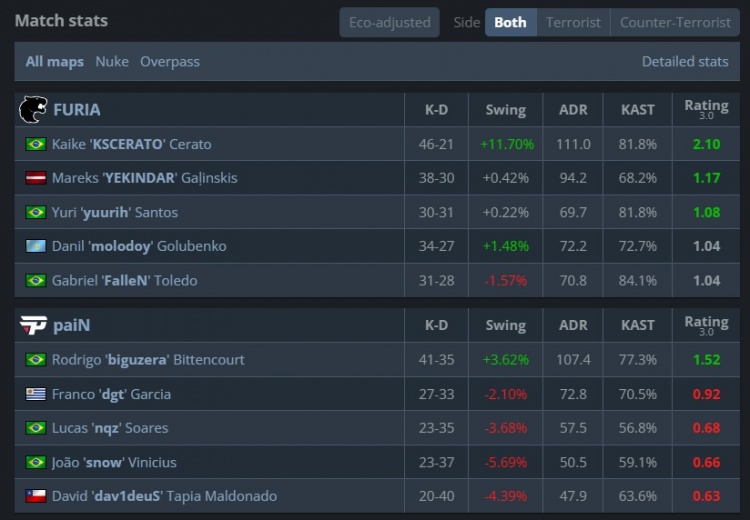This screenshot has height=520, width=750.
Task: Switch side filter to Terrorist
Action: 573,22
